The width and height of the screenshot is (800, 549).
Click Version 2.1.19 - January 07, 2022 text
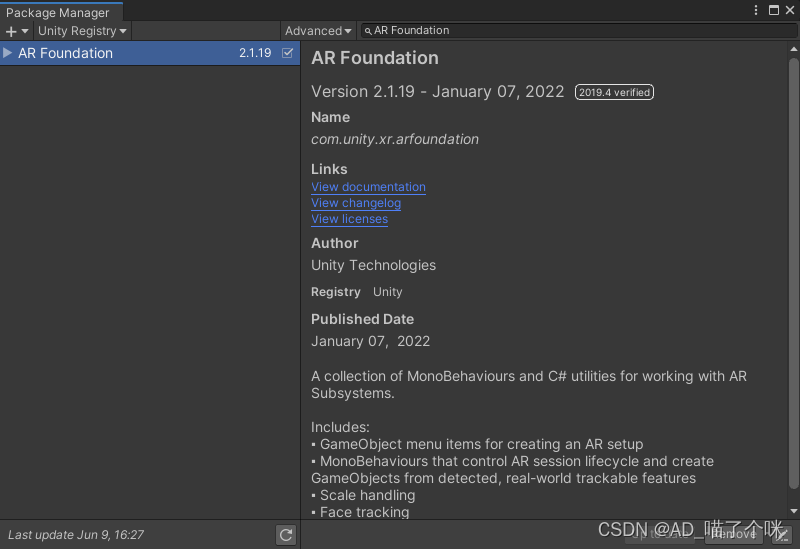pyautogui.click(x=438, y=92)
